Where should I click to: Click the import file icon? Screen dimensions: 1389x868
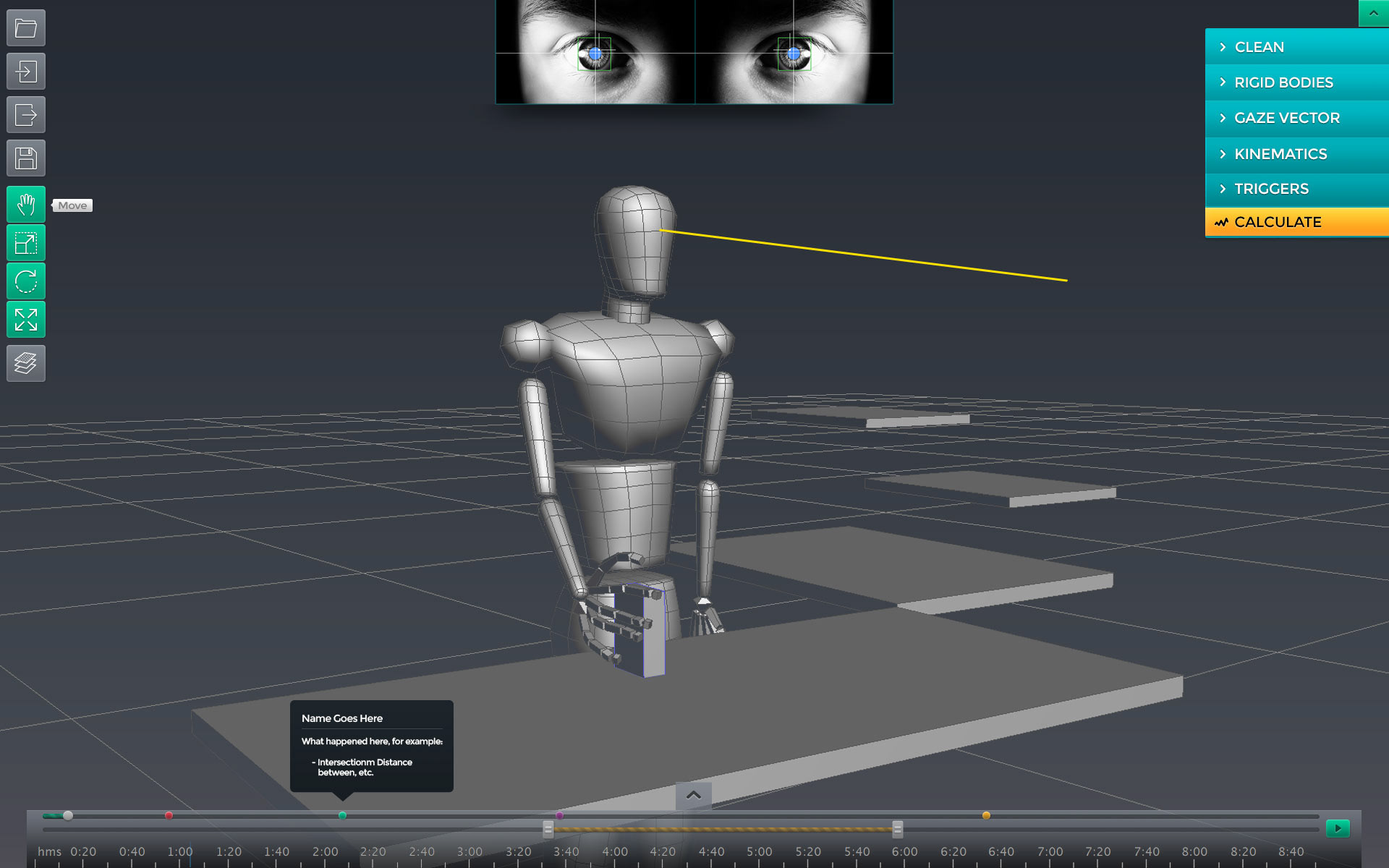coord(26,72)
